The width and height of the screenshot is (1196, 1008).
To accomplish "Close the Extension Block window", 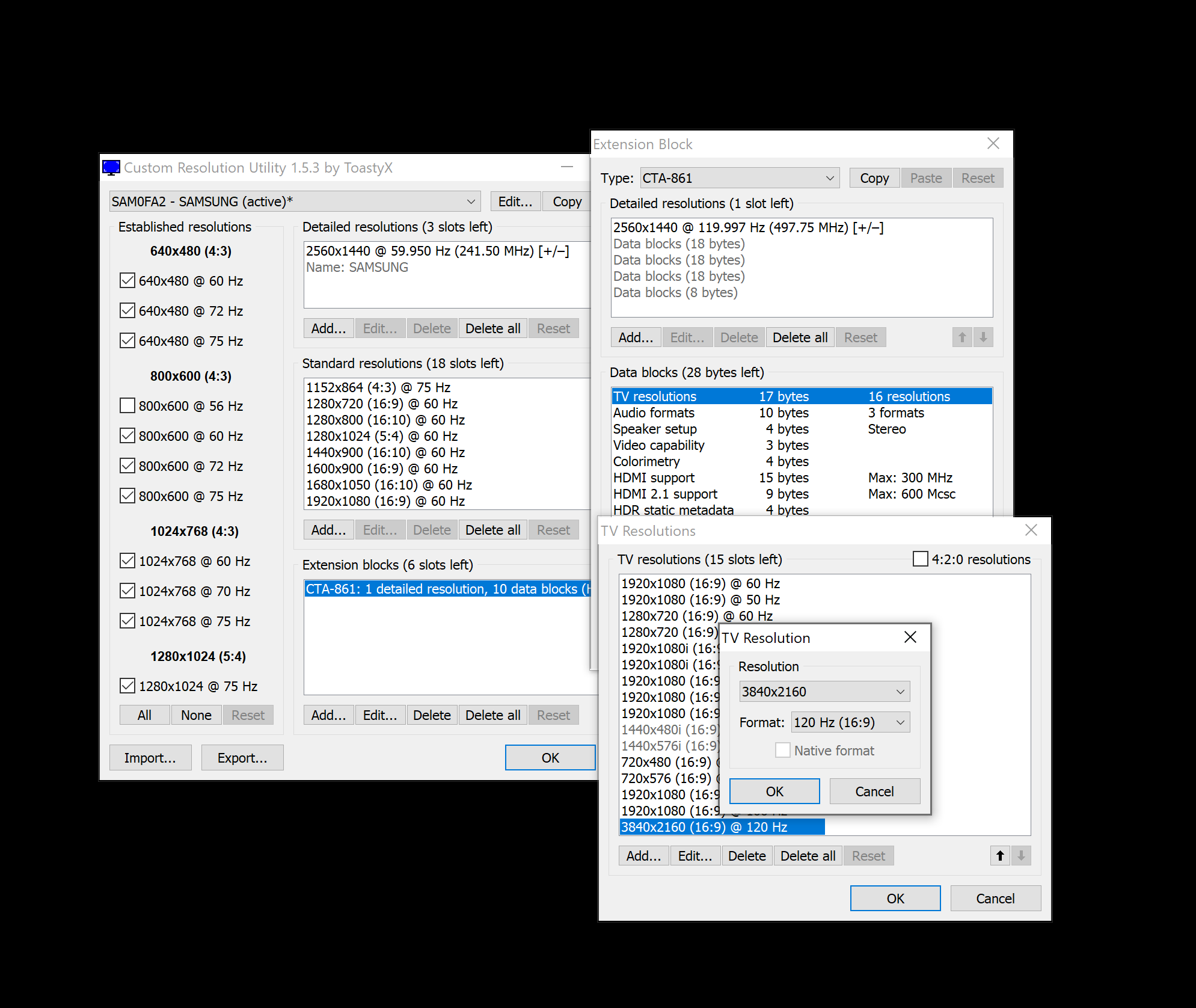I will point(993,144).
